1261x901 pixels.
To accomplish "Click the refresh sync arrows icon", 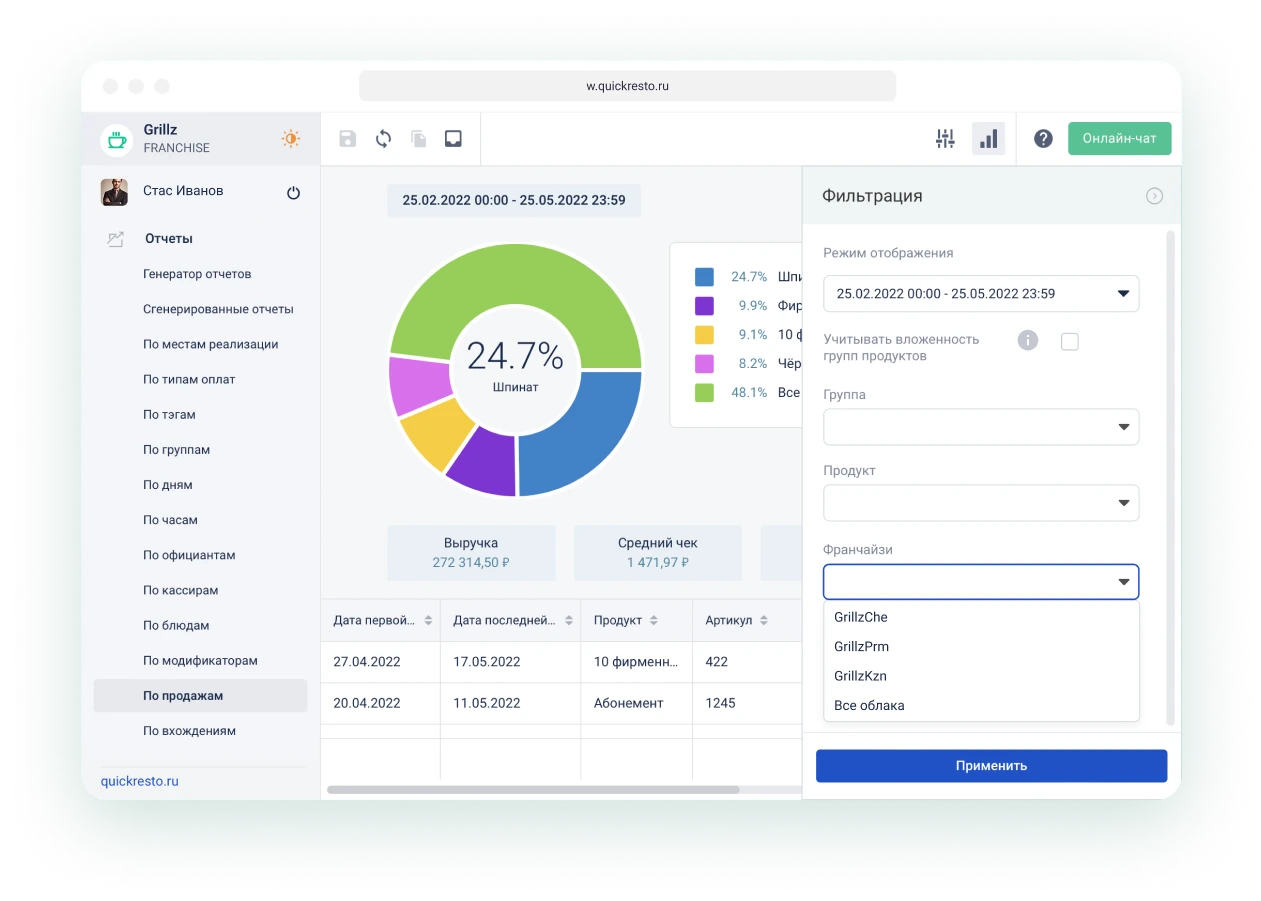I will 383,139.
